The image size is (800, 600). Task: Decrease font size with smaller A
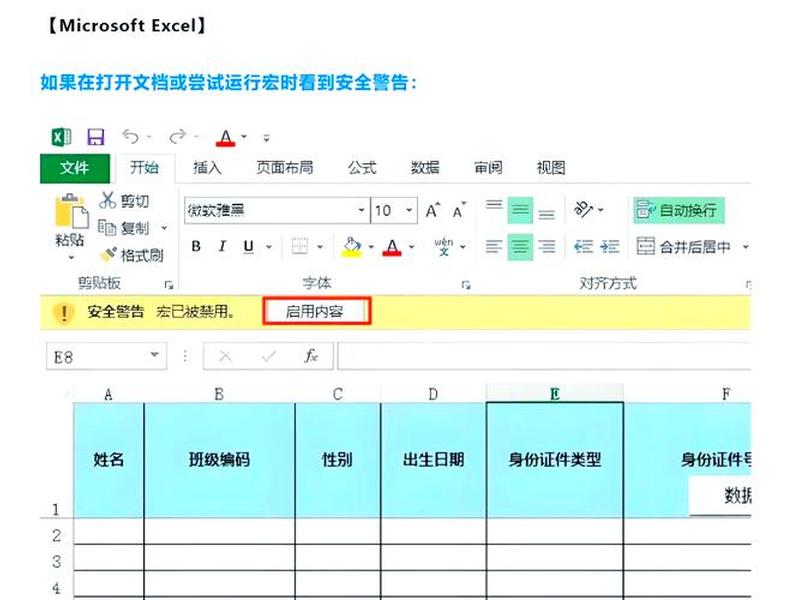(x=459, y=210)
